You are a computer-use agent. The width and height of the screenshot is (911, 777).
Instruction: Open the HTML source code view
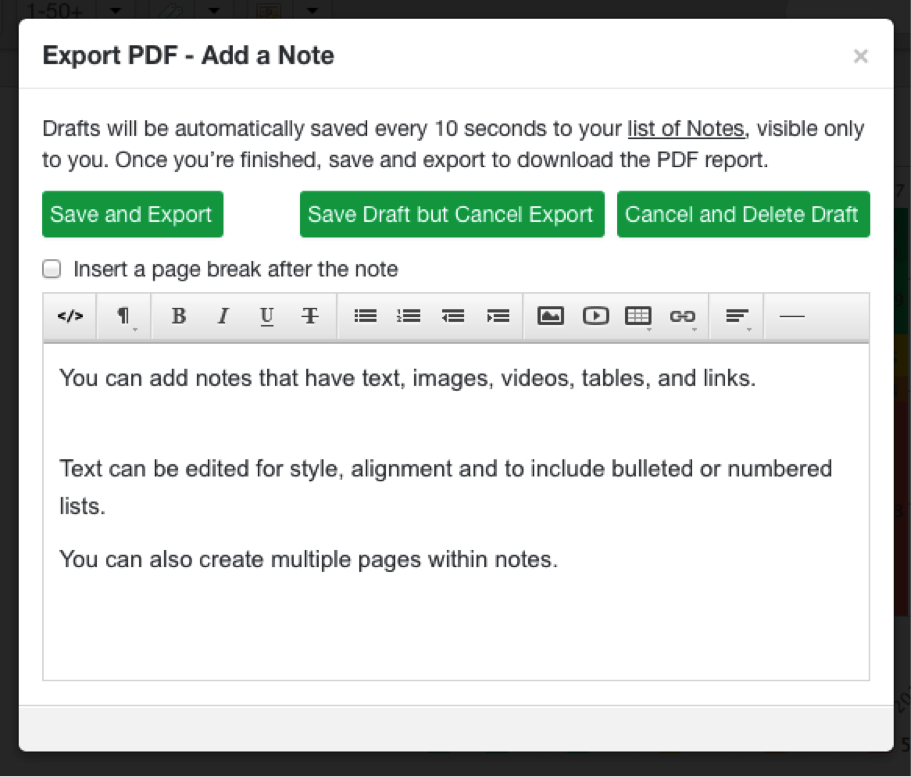[70, 316]
